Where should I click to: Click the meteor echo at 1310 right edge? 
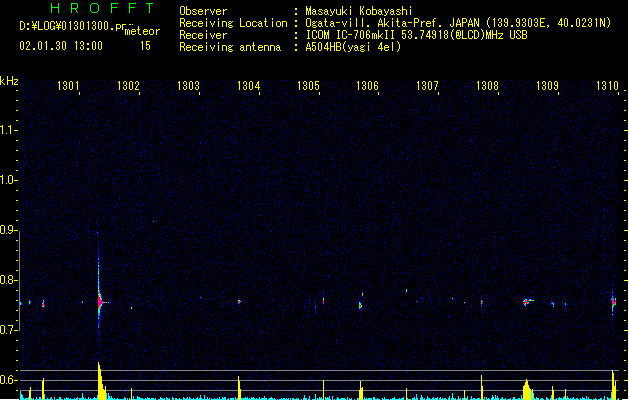613,304
